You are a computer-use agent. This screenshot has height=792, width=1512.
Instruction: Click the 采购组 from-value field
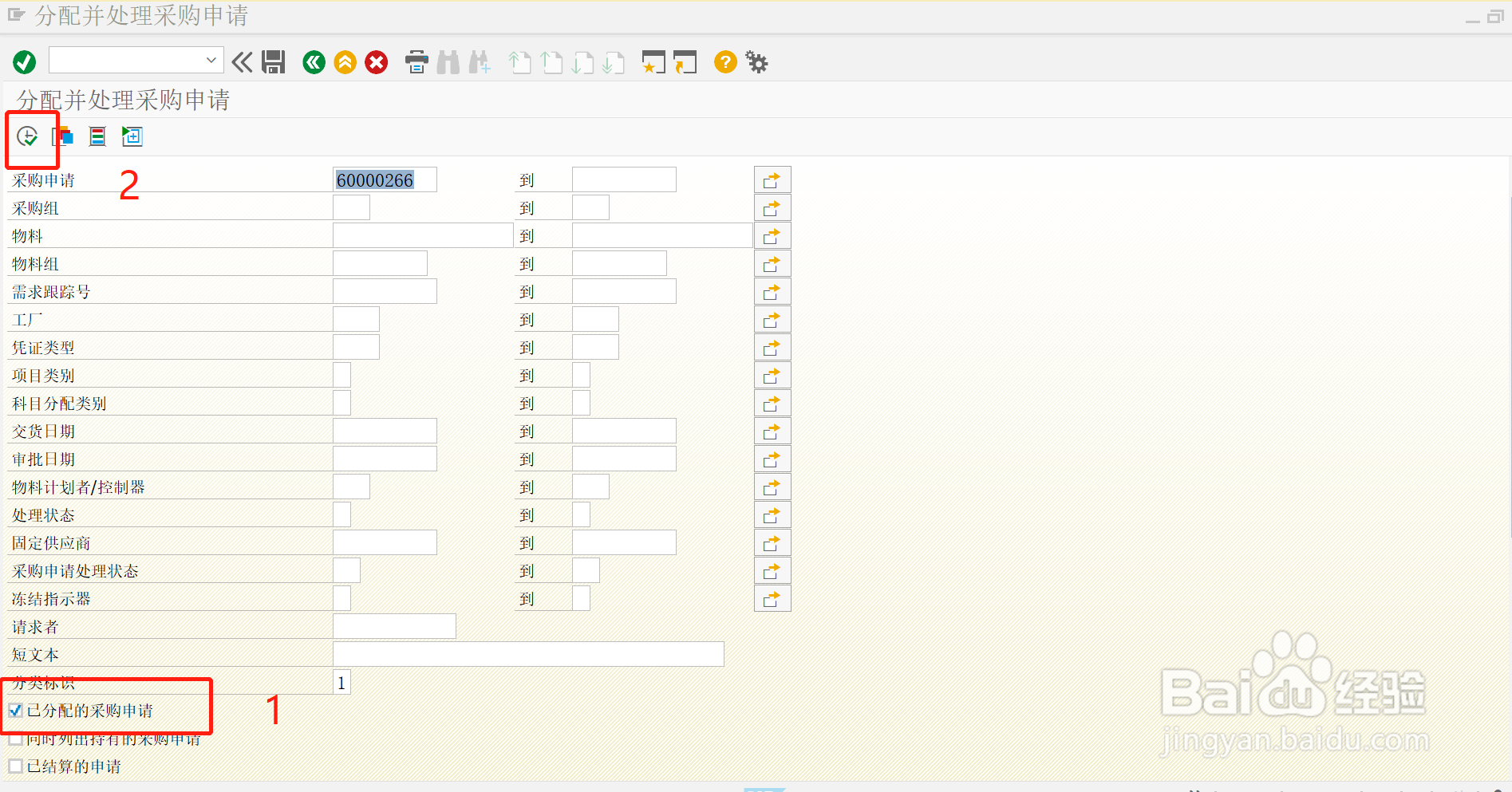click(351, 207)
